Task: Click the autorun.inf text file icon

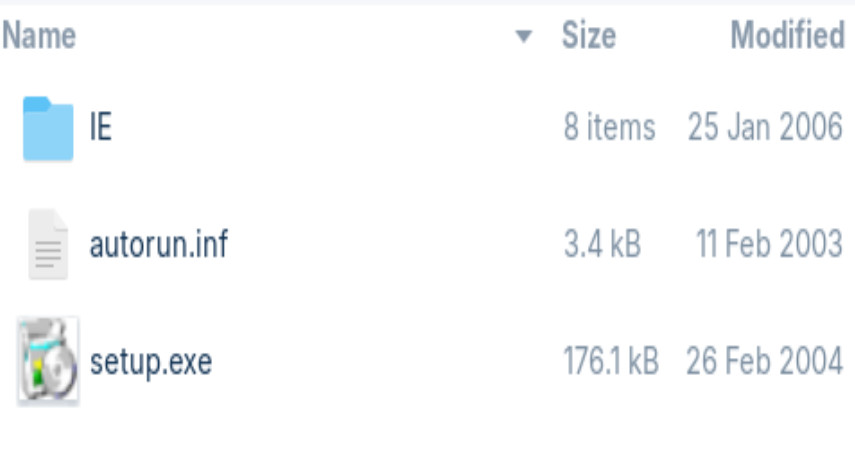Action: (x=48, y=245)
